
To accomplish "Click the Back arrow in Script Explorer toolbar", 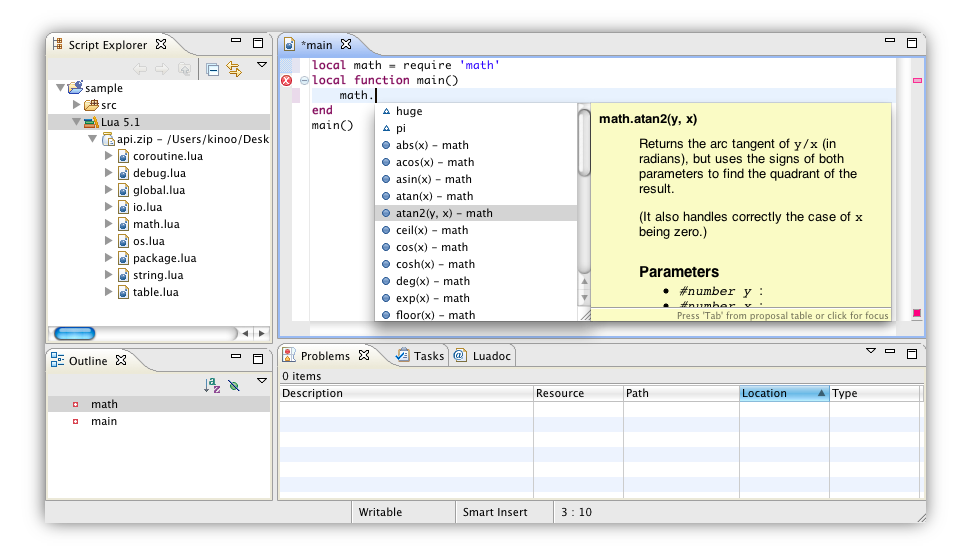I will (x=140, y=69).
